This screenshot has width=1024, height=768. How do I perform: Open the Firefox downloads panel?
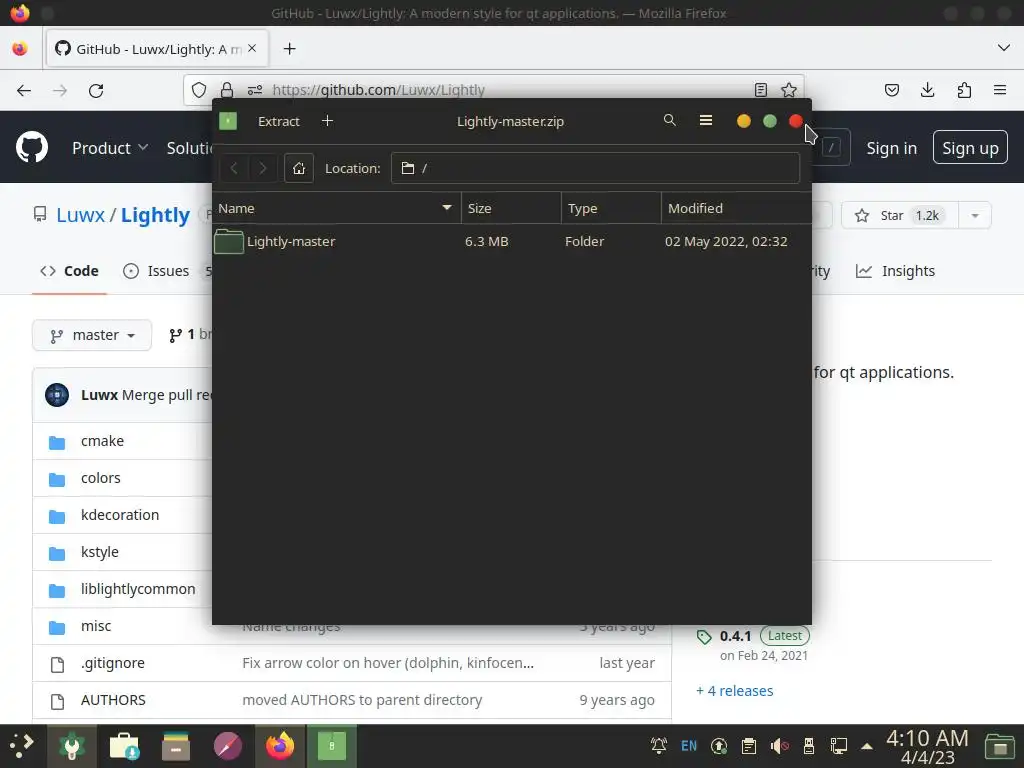(x=927, y=90)
